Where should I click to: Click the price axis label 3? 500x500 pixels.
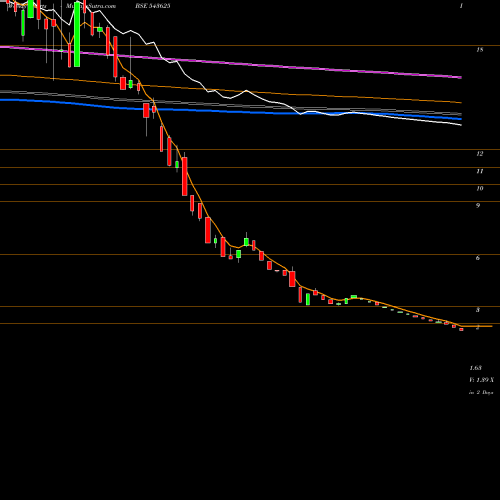(478, 310)
